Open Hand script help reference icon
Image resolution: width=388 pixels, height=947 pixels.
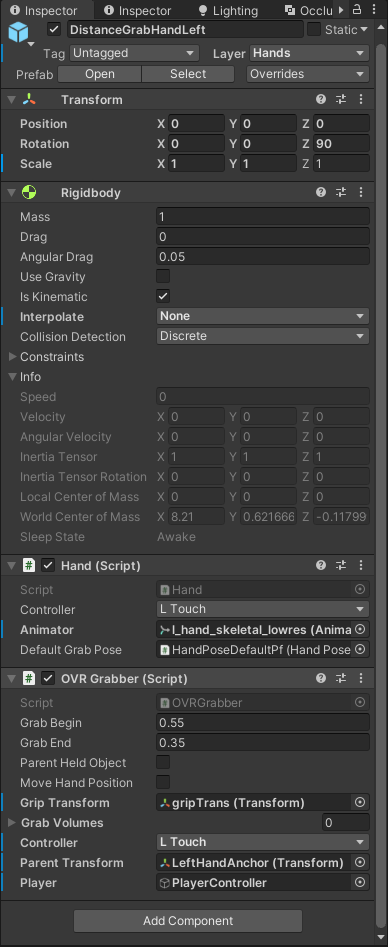pyautogui.click(x=321, y=565)
